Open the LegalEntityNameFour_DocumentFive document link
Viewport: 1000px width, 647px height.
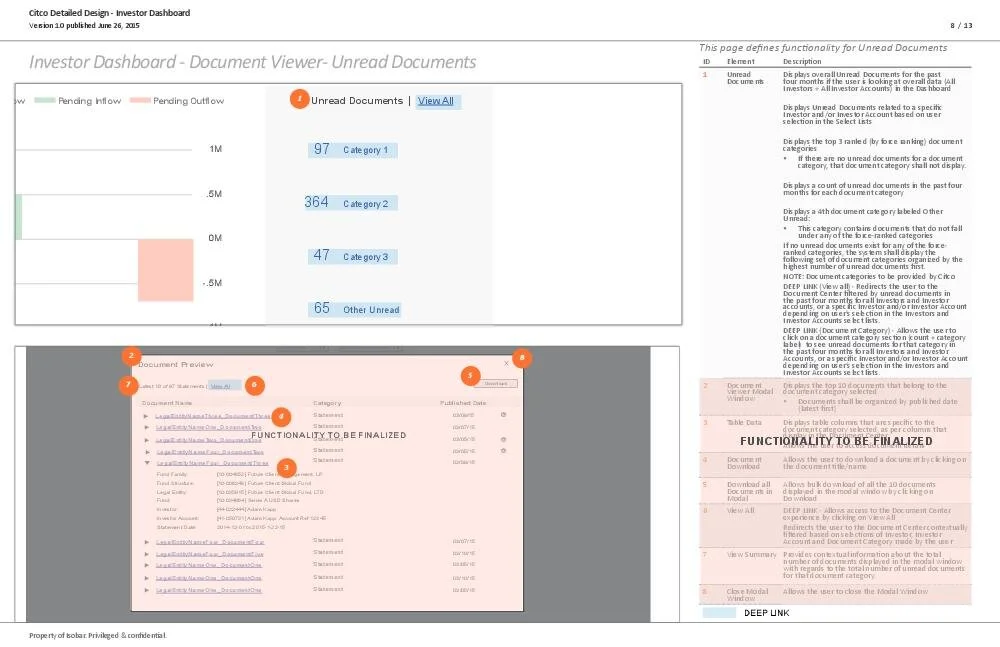[210, 554]
